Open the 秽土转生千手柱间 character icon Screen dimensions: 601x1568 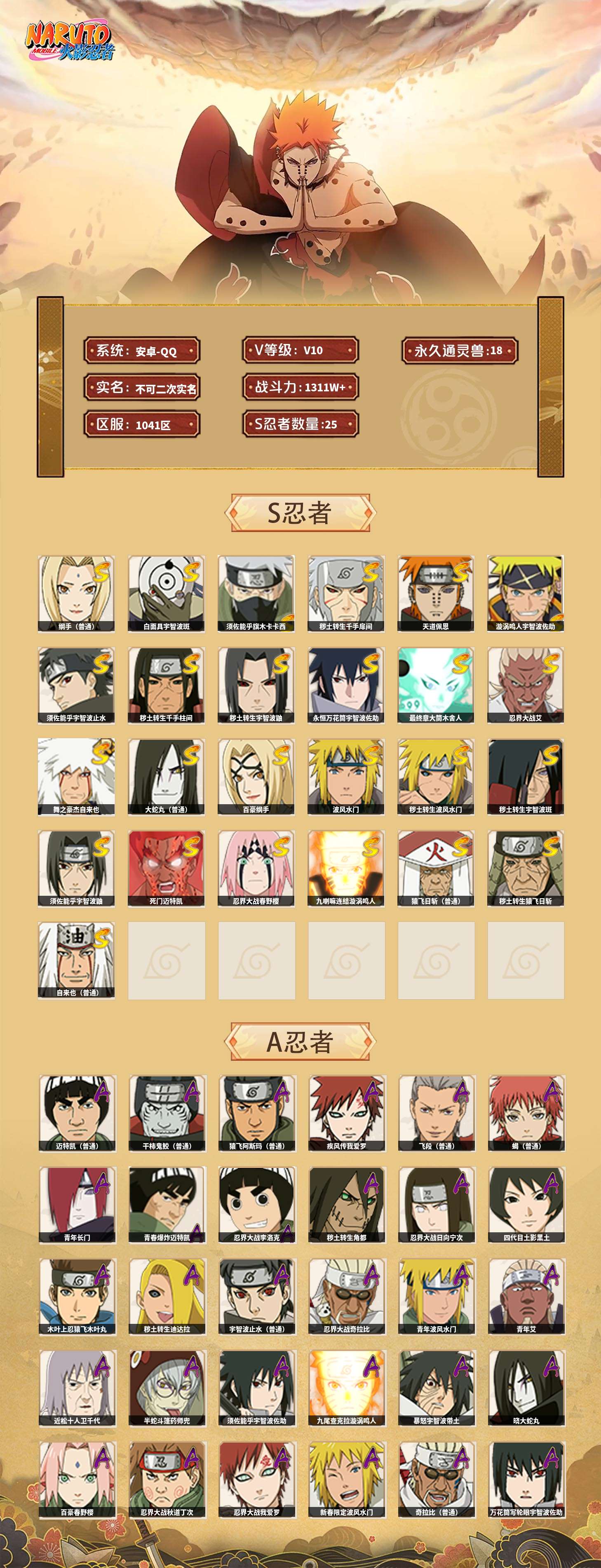[166, 685]
